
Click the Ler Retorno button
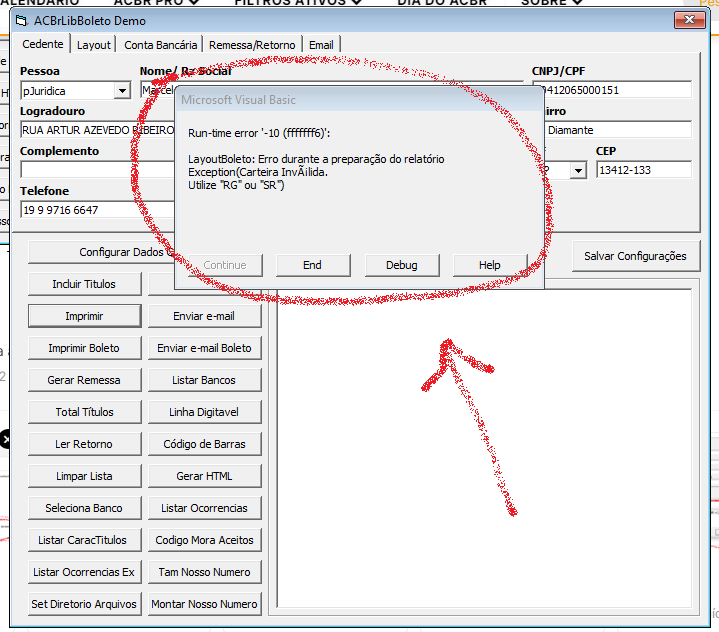(84, 444)
